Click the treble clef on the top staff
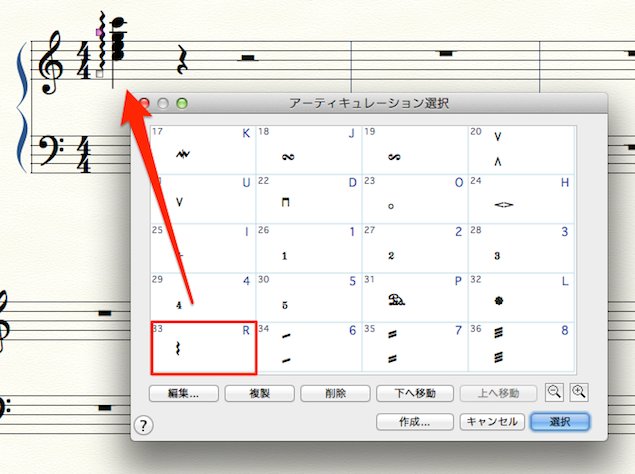 [51, 62]
